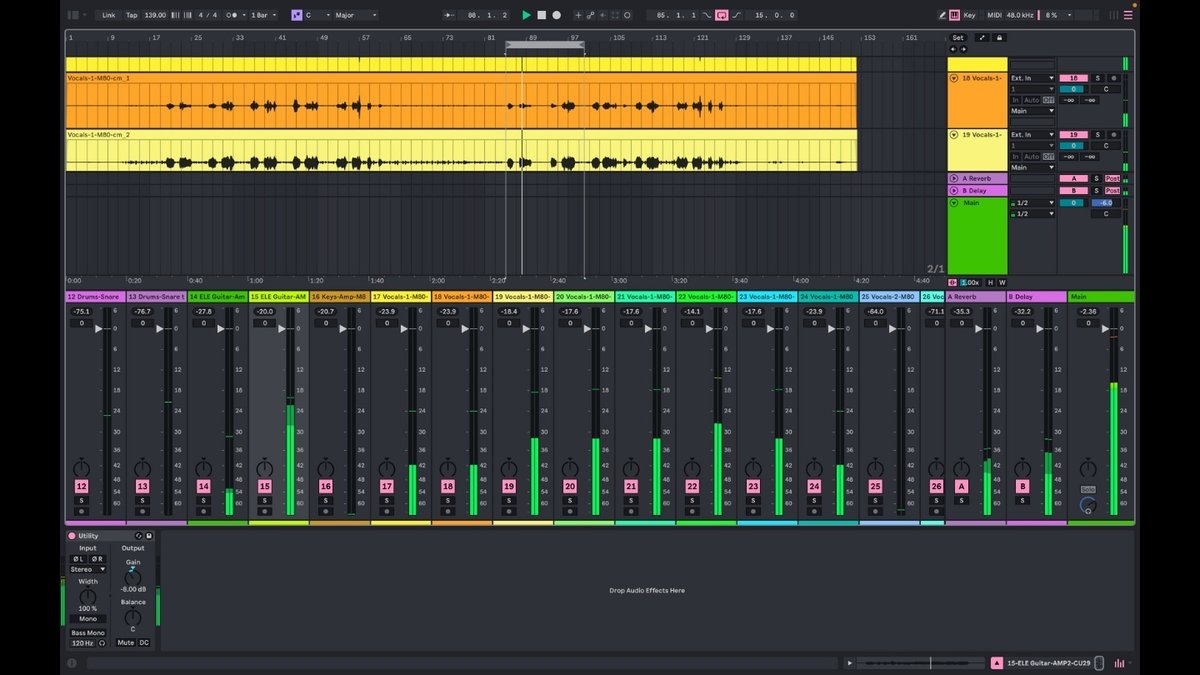This screenshot has height=675, width=1200.
Task: Select the A Reverb return track header
Action: [975, 297]
